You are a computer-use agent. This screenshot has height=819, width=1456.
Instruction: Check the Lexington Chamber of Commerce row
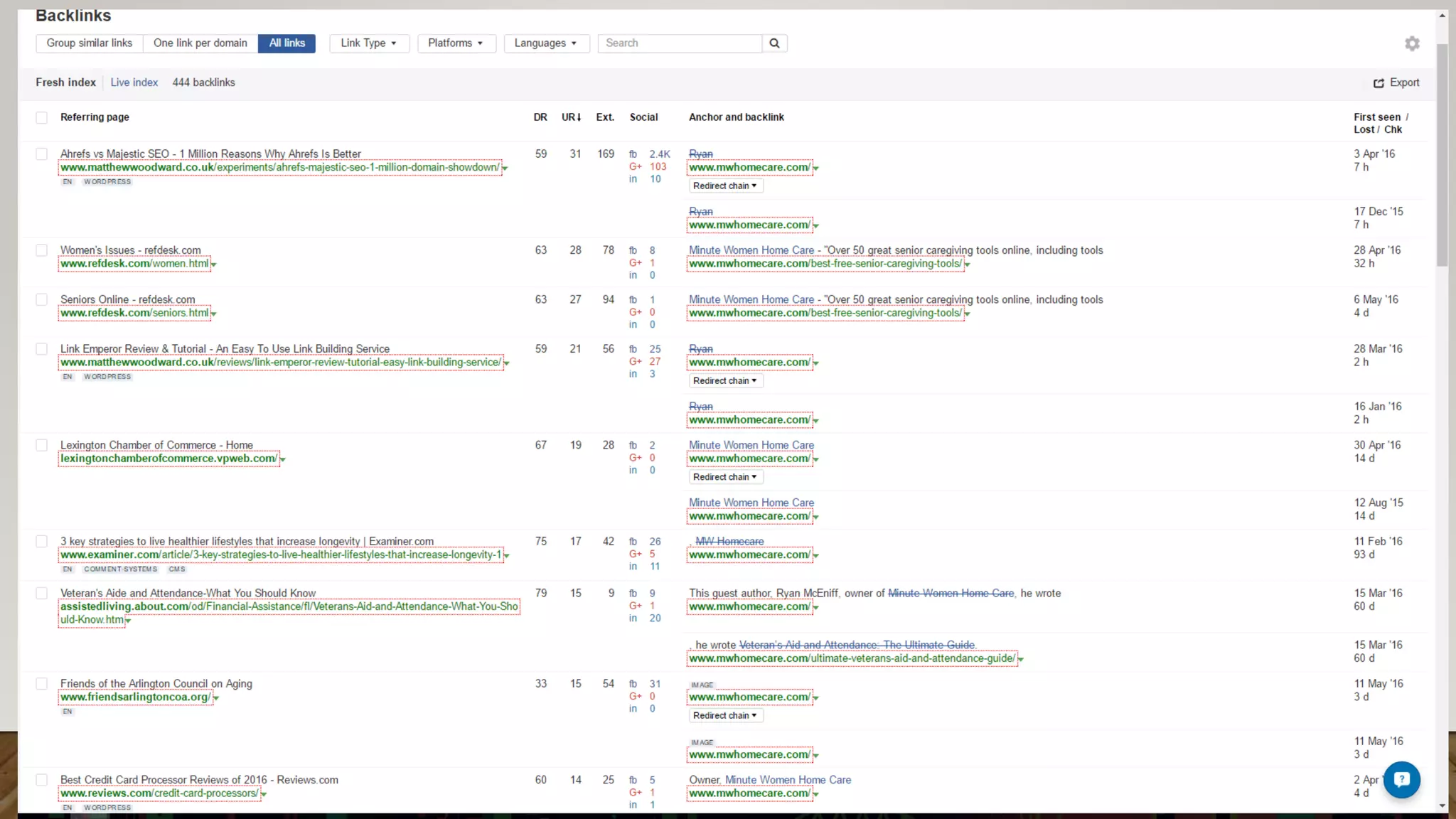[x=42, y=446]
